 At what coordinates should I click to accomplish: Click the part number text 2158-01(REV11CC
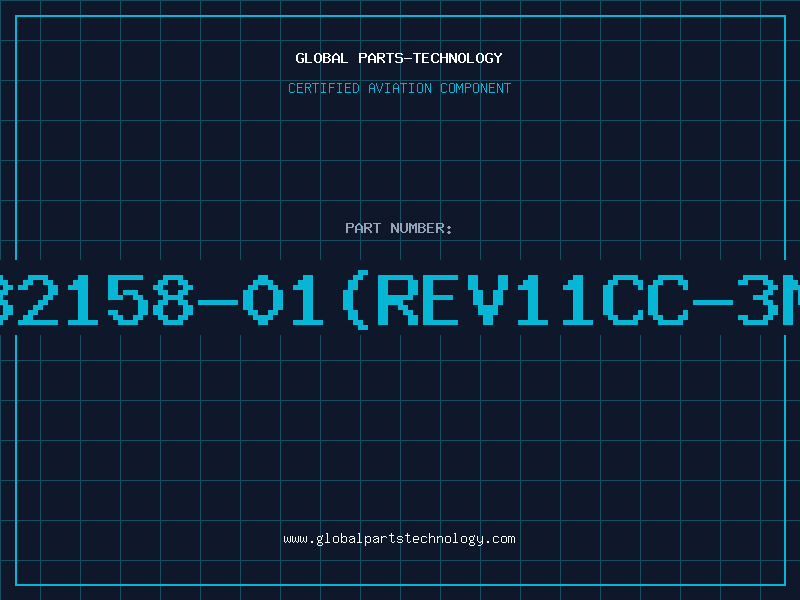coord(352,300)
